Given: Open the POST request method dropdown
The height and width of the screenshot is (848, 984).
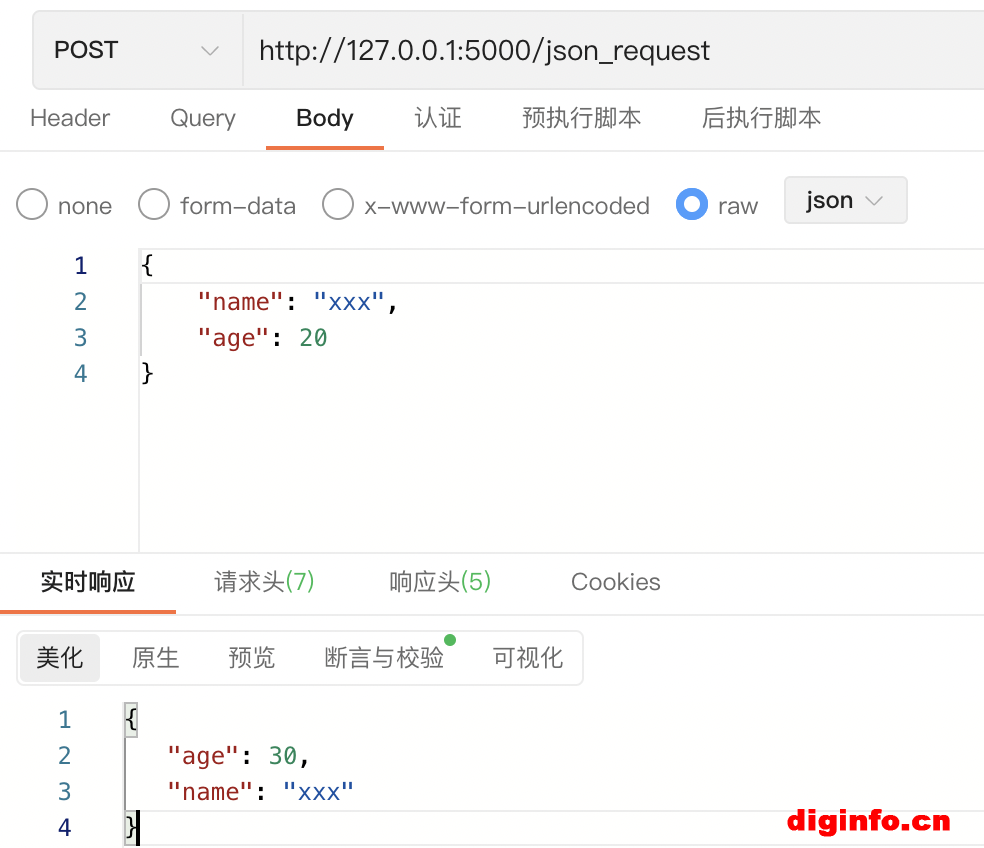Looking at the screenshot, I should 137,50.
